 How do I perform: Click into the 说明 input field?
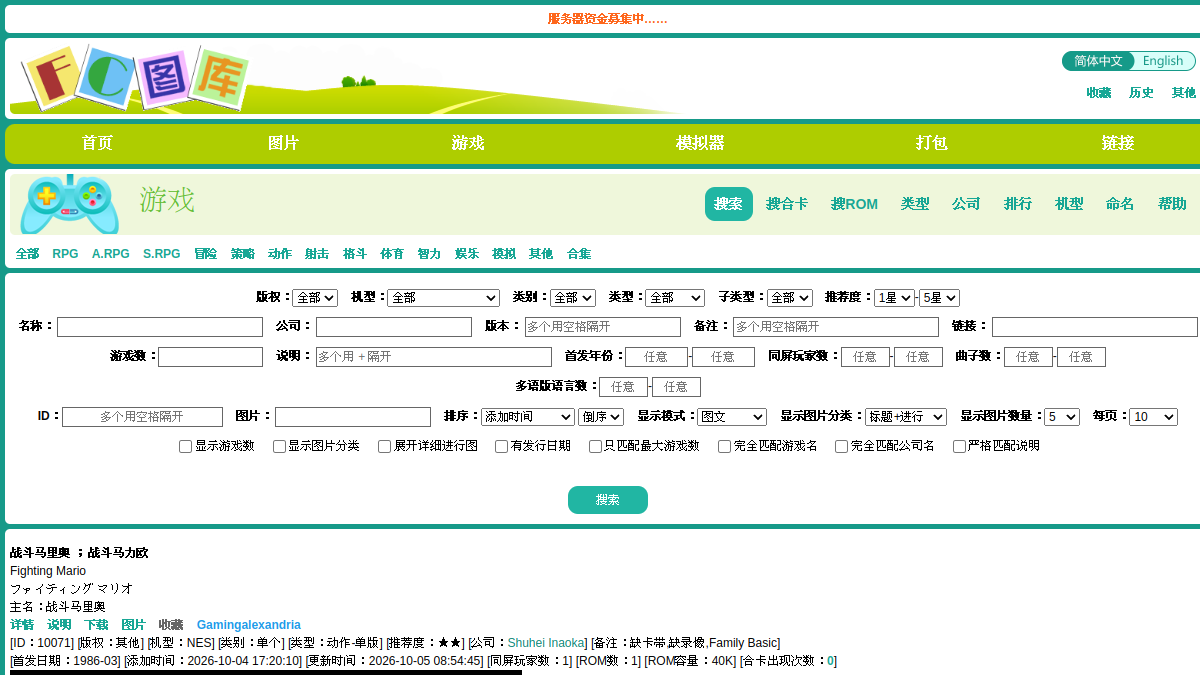point(434,357)
